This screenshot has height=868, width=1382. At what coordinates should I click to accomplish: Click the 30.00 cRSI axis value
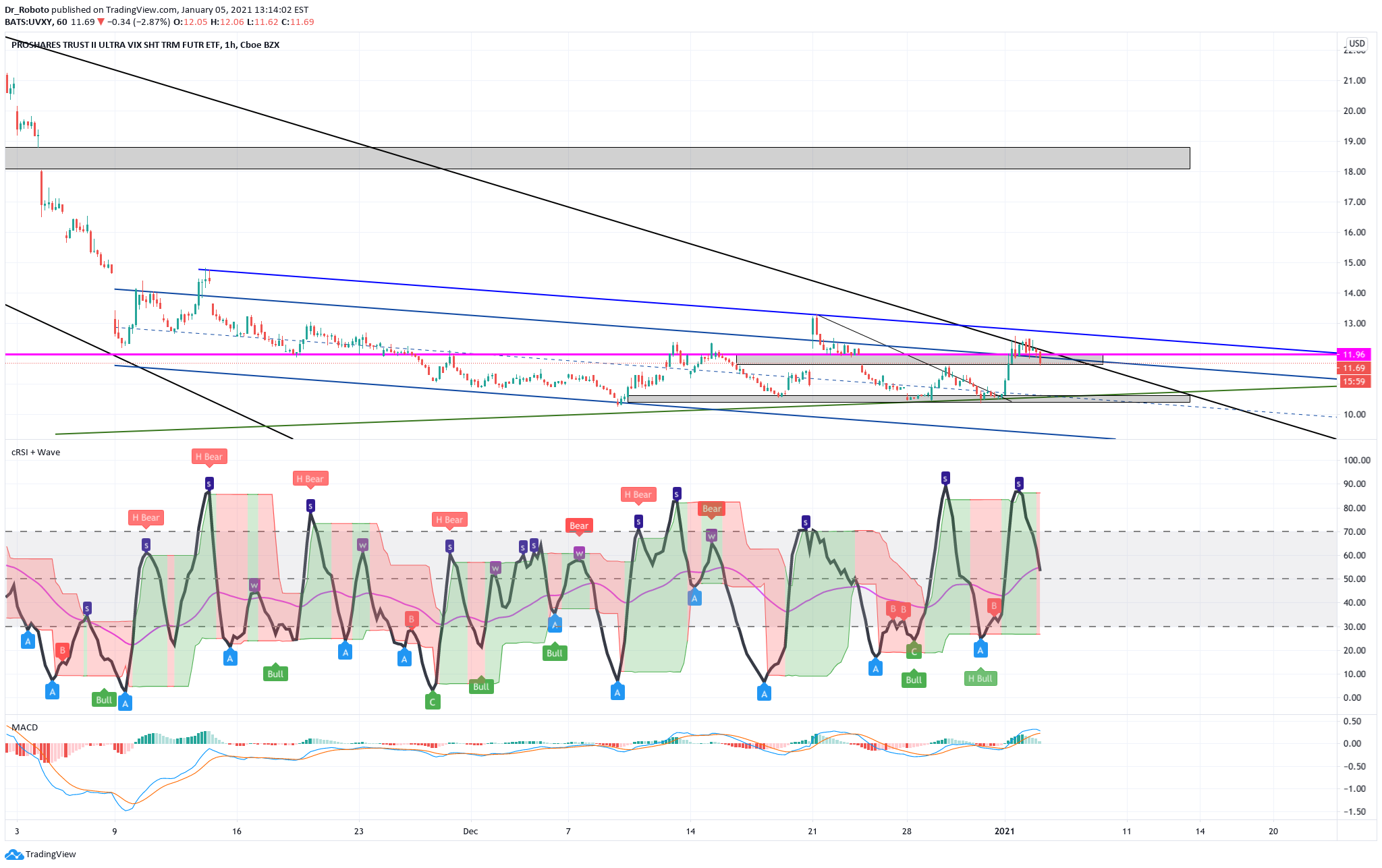click(1354, 627)
